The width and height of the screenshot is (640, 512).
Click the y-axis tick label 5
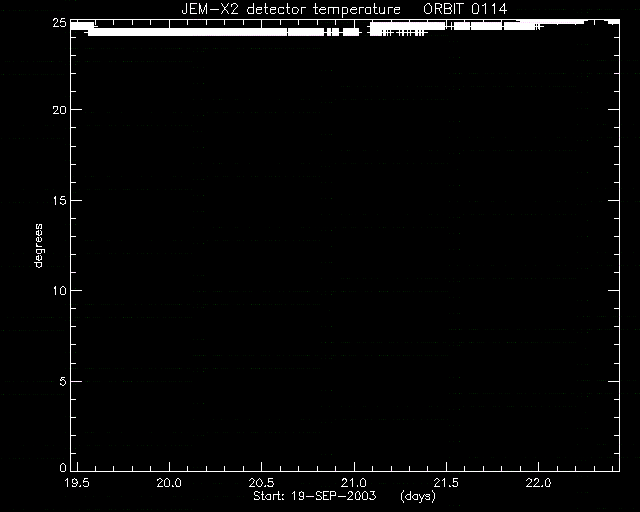(x=63, y=382)
